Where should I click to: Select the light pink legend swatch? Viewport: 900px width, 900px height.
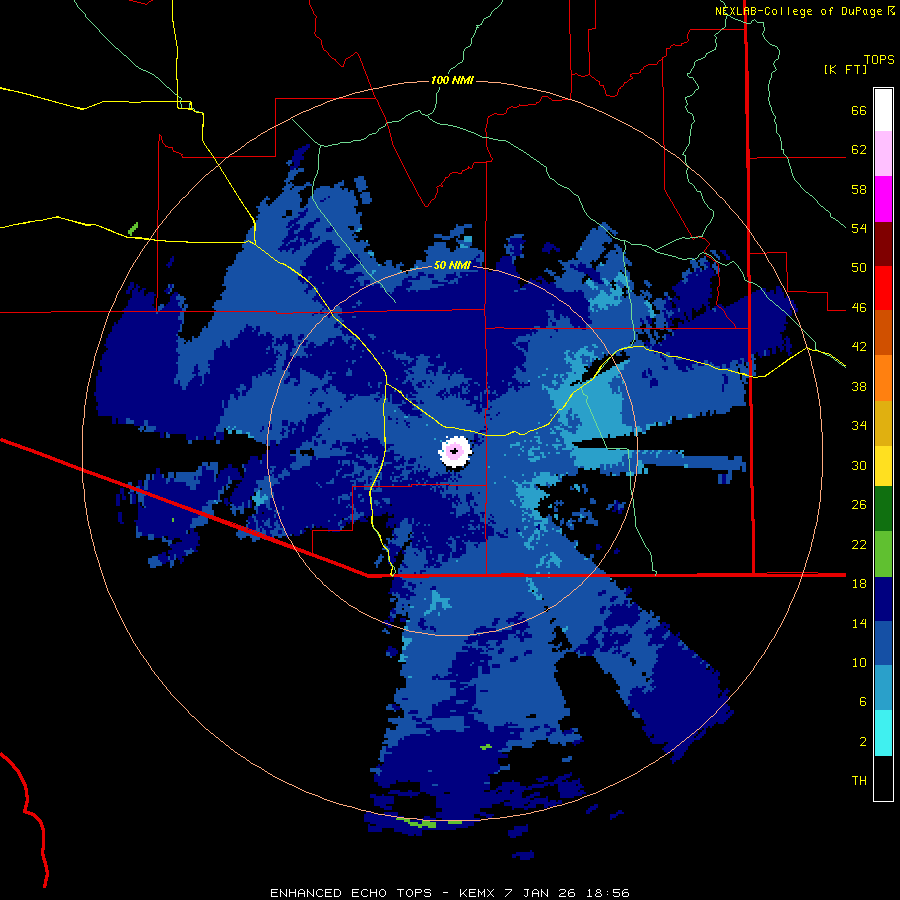pos(883,154)
